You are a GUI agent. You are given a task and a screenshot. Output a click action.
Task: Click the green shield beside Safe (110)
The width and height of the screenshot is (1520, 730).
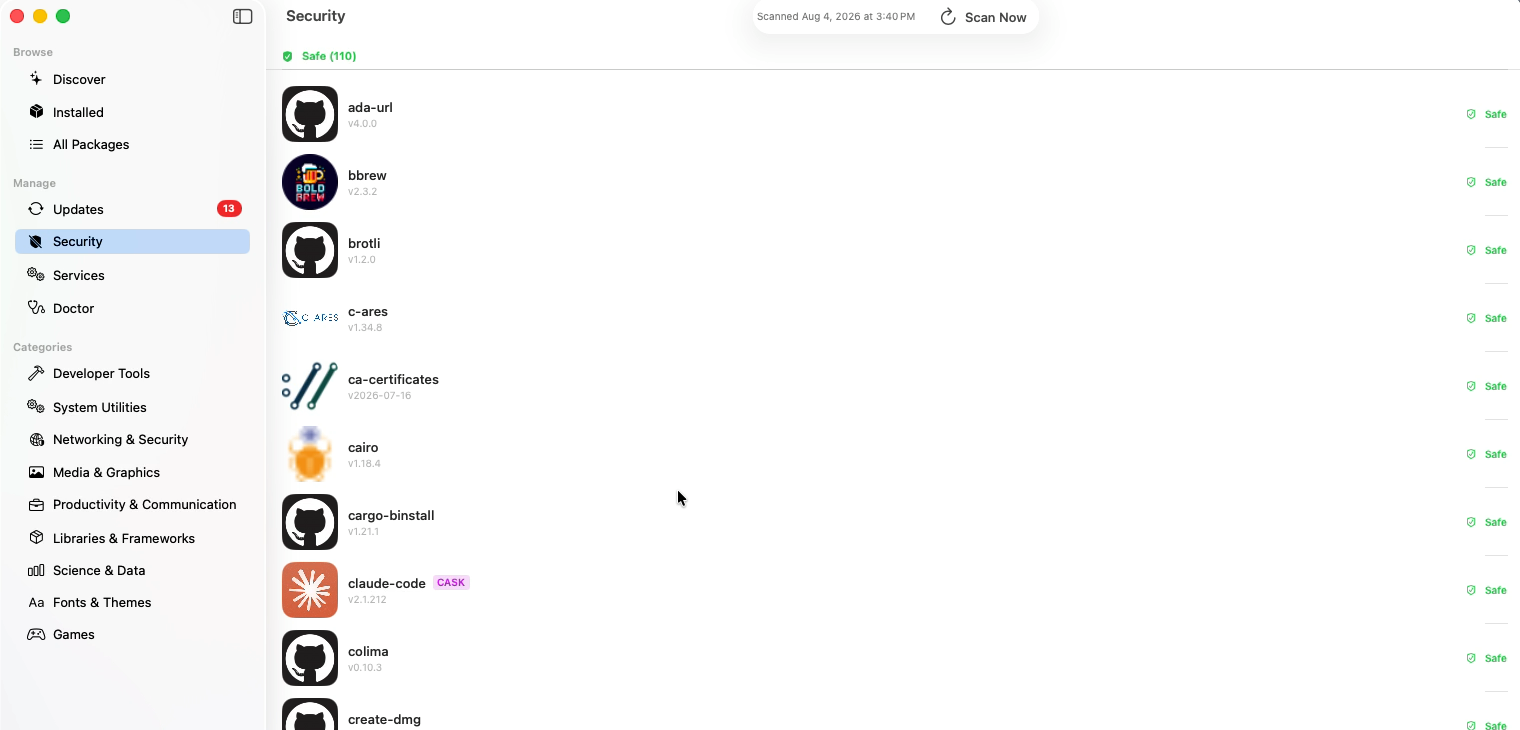288,56
